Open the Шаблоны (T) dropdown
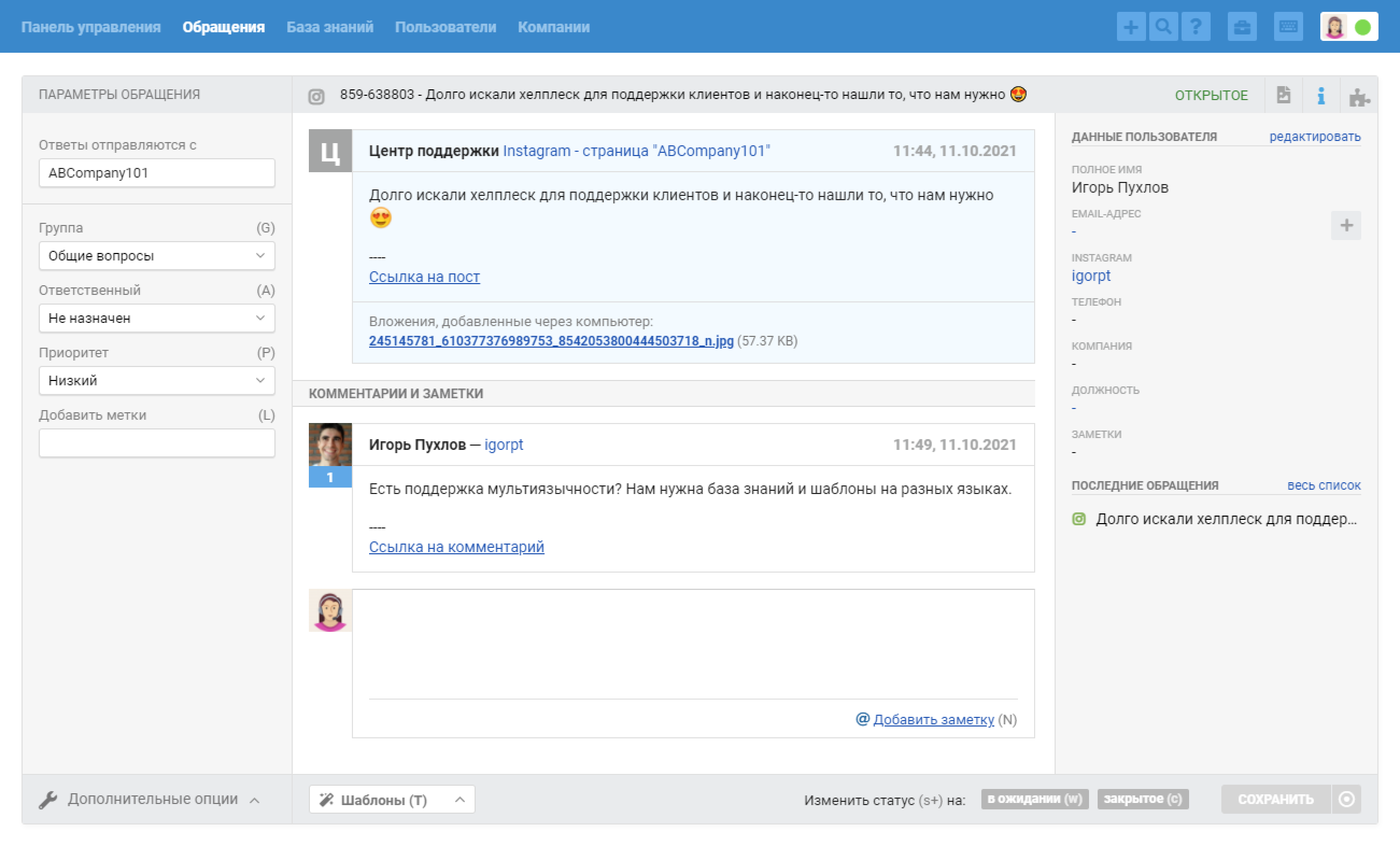Image resolution: width=1400 pixels, height=846 pixels. tap(392, 799)
